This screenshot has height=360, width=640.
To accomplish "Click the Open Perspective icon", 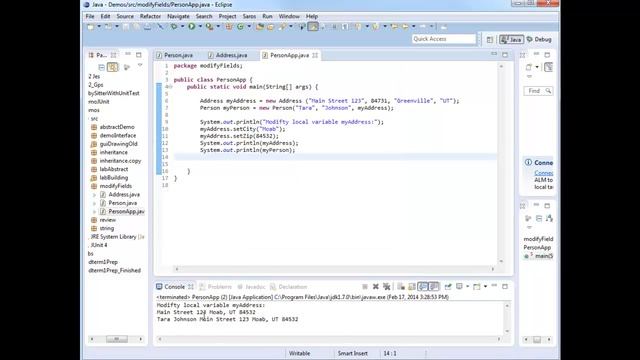I will tap(490, 40).
